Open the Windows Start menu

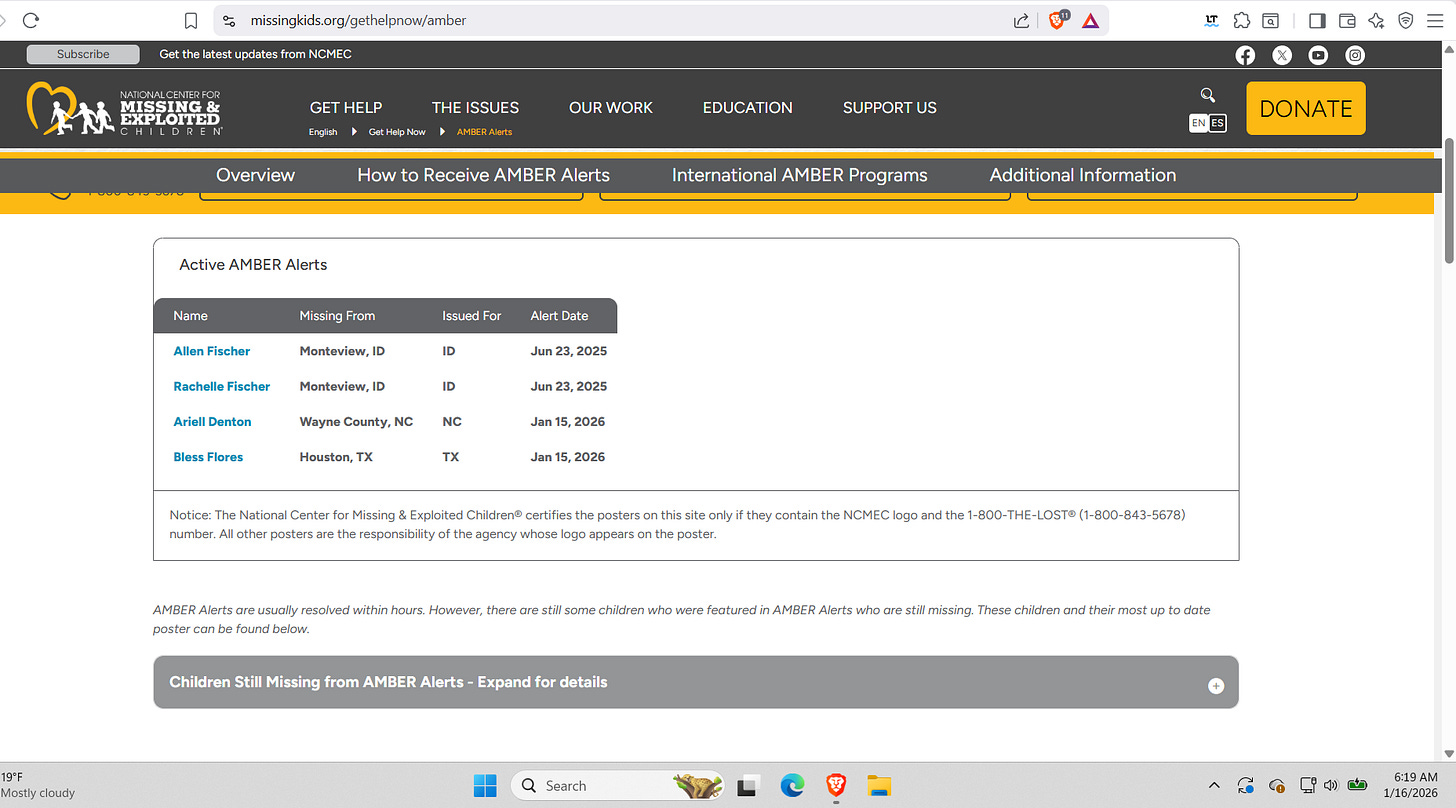(485, 785)
